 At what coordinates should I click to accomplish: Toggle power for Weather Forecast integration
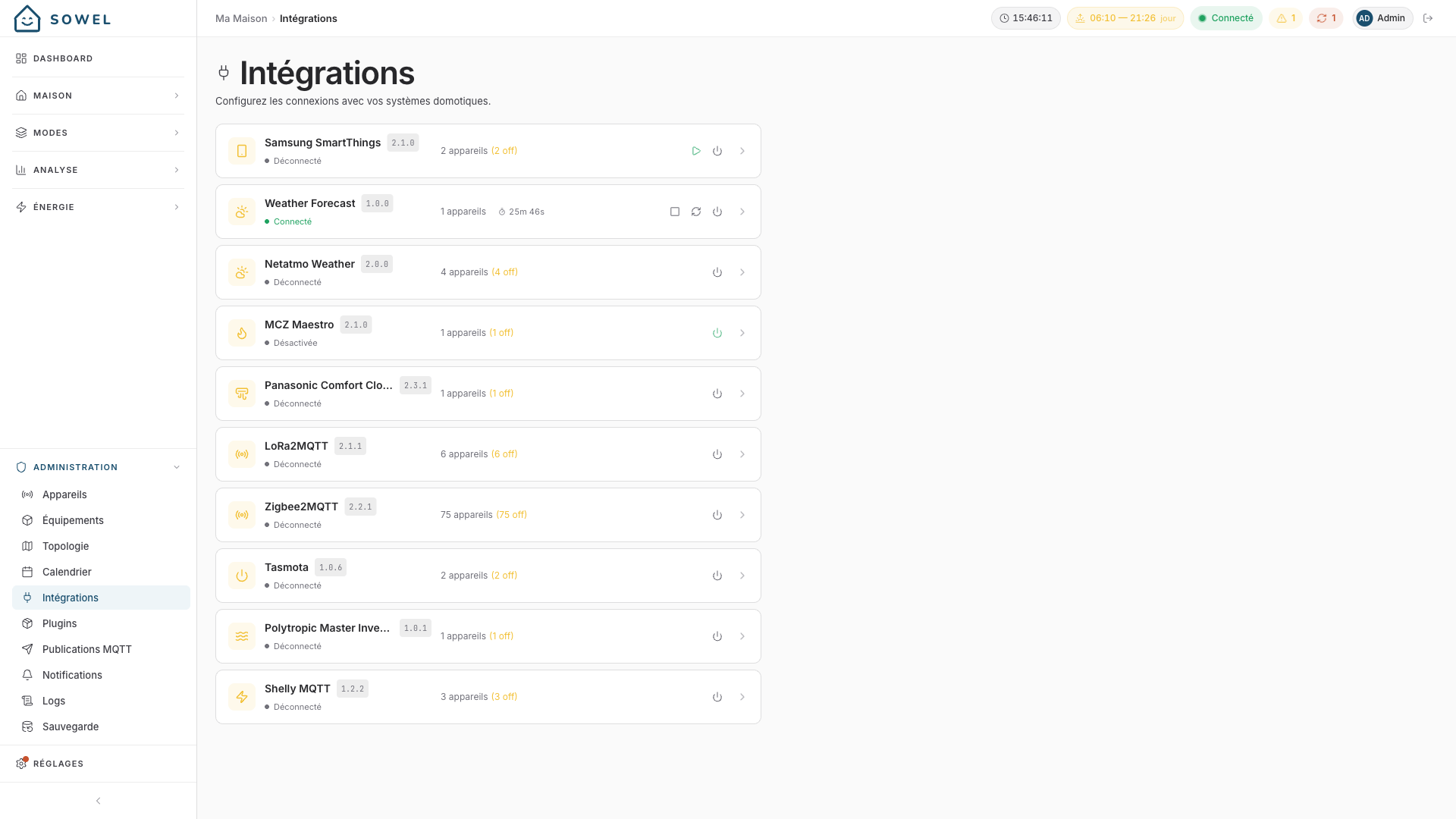click(x=717, y=212)
